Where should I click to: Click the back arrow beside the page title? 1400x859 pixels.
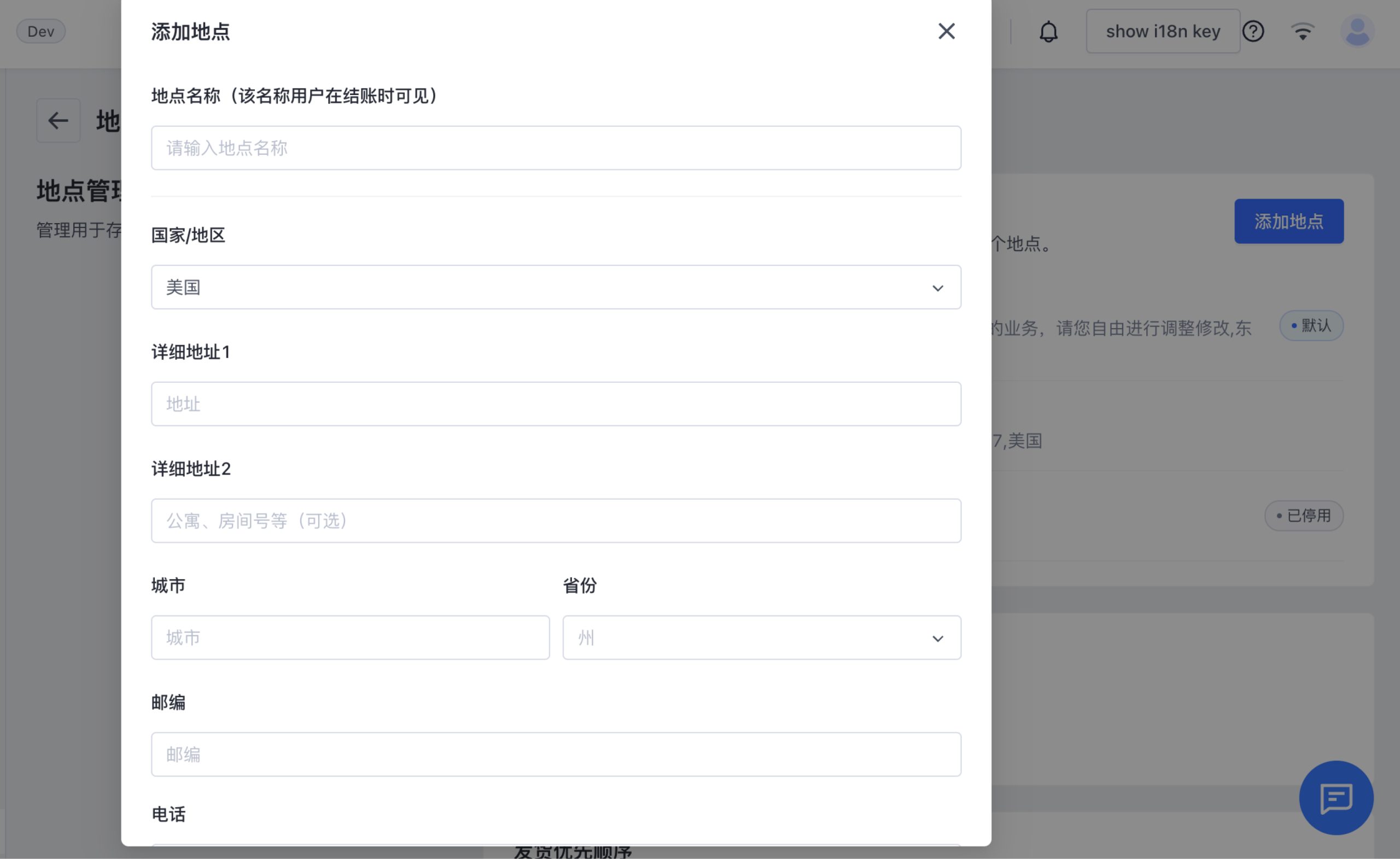(x=58, y=120)
